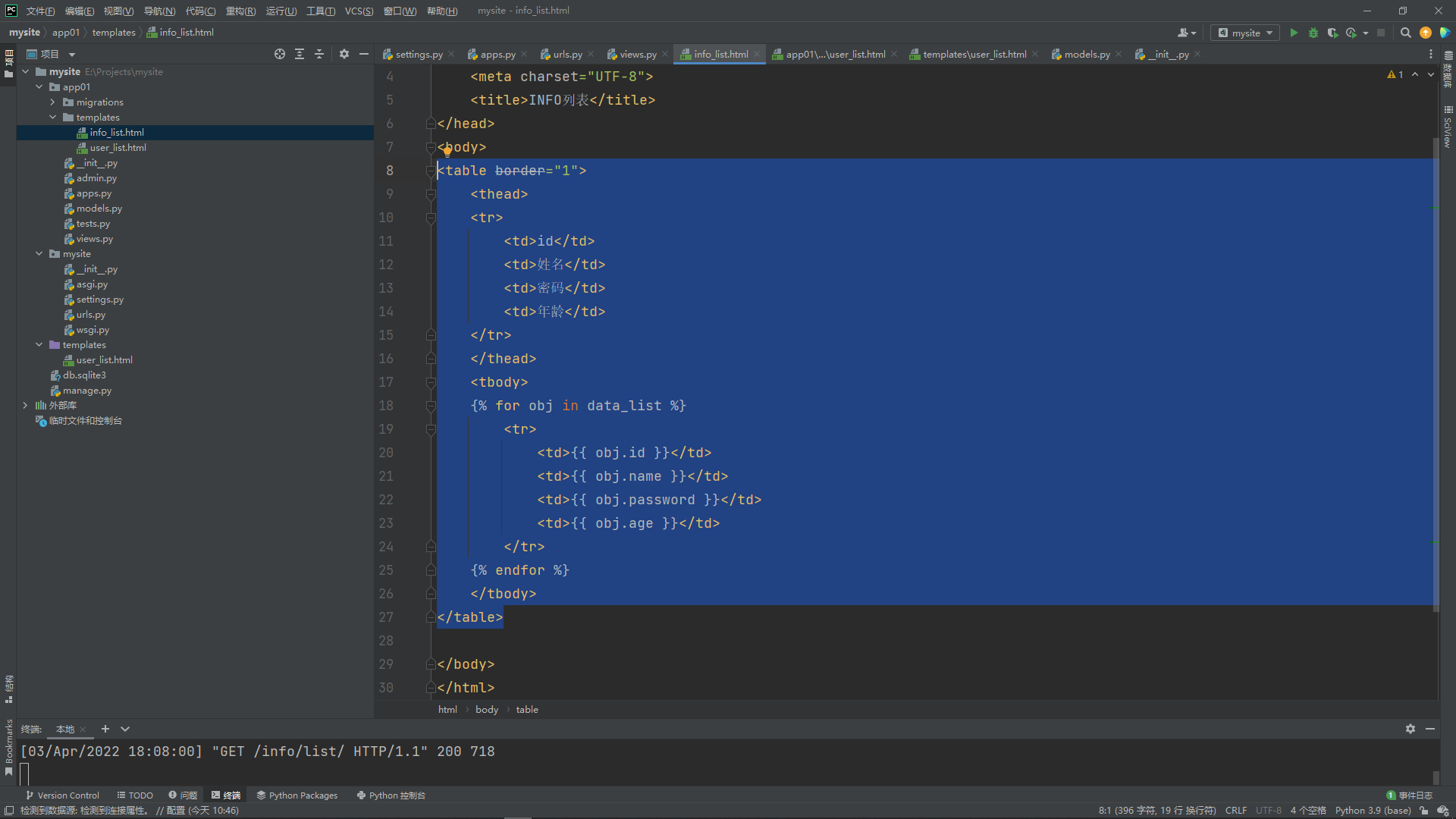Collapse the app01 templates folder
The height and width of the screenshot is (819, 1456).
pos(53,118)
